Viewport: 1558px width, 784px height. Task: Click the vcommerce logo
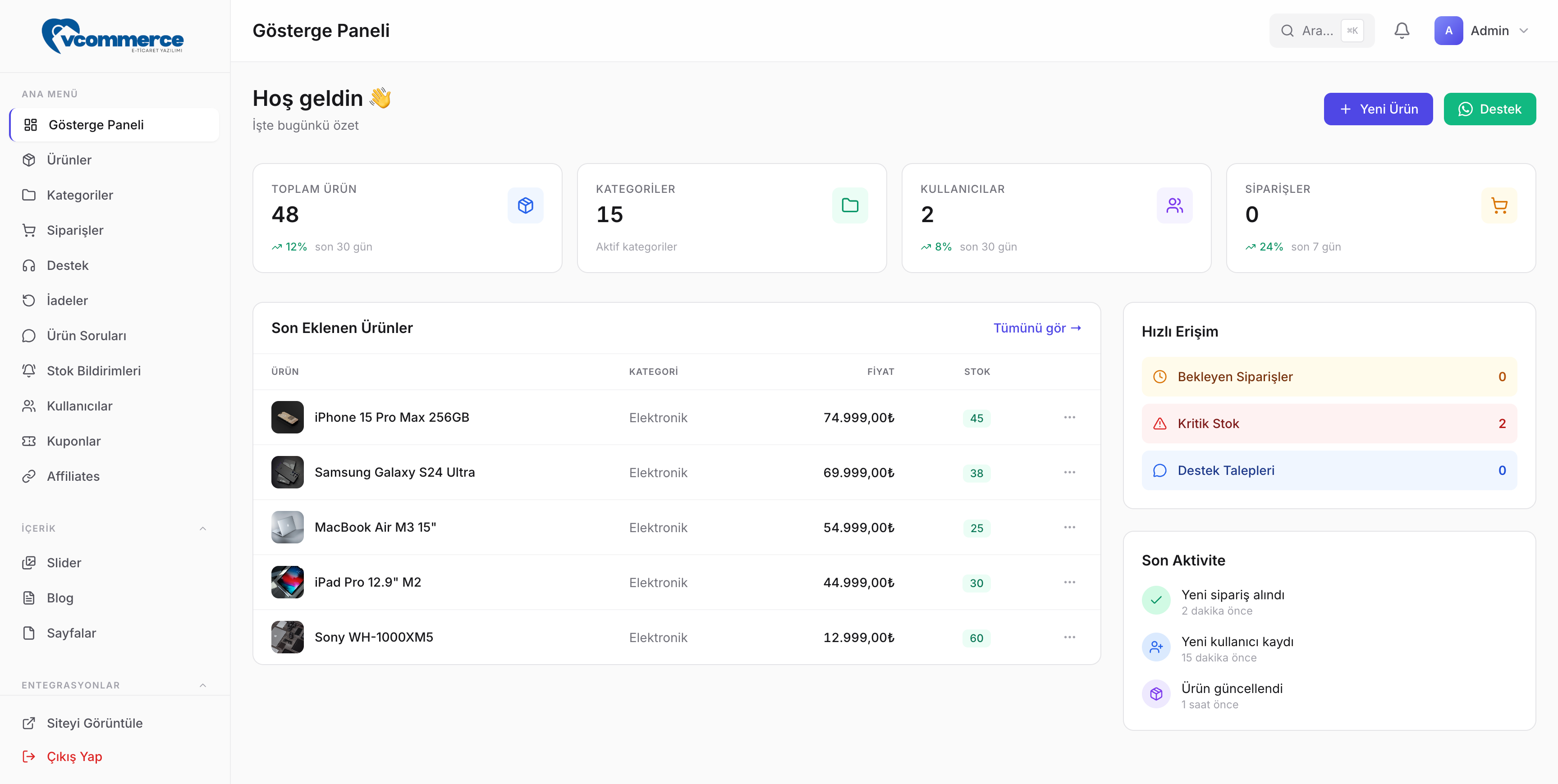[x=113, y=36]
